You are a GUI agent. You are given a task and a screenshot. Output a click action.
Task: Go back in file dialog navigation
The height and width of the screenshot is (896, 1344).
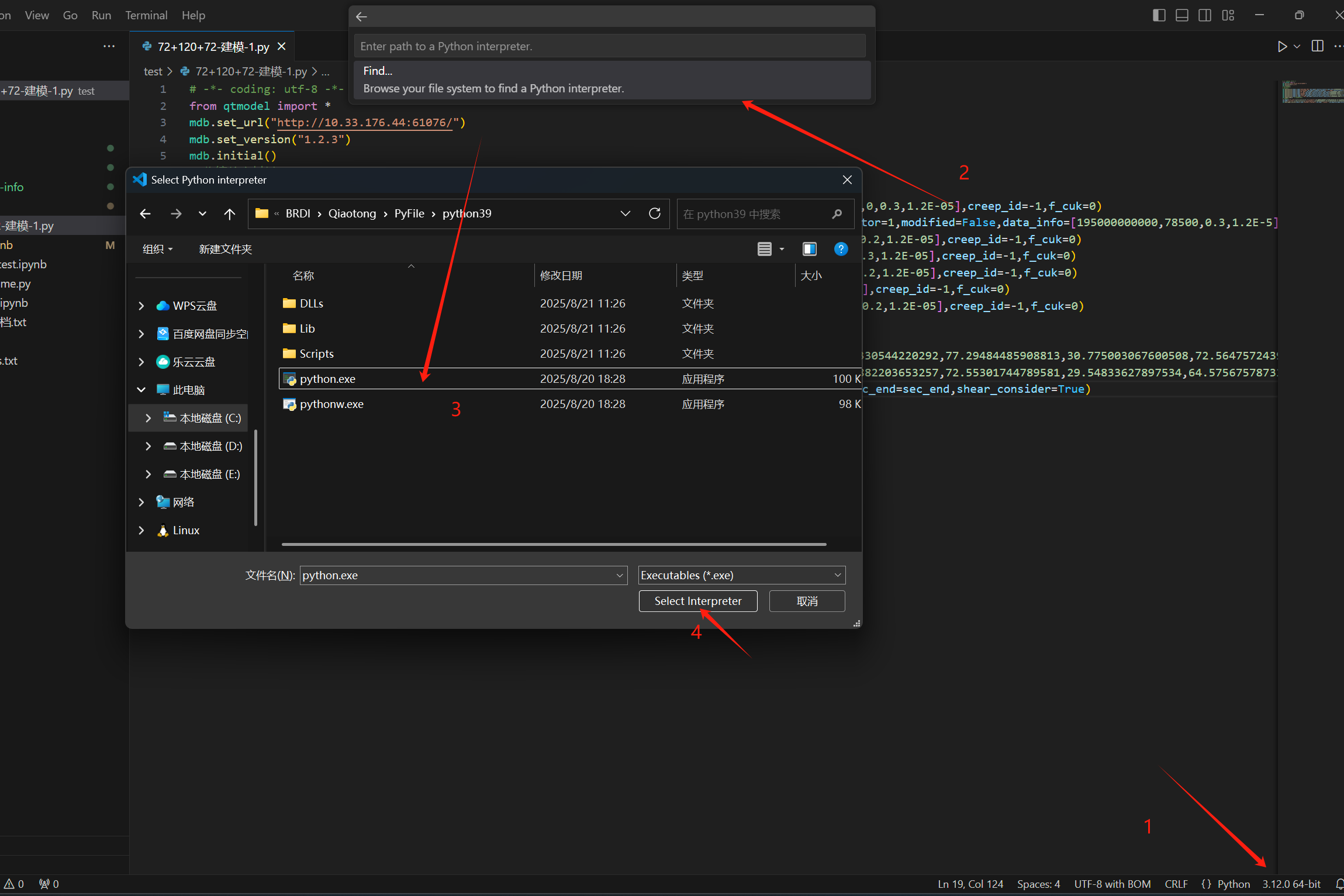coord(146,214)
